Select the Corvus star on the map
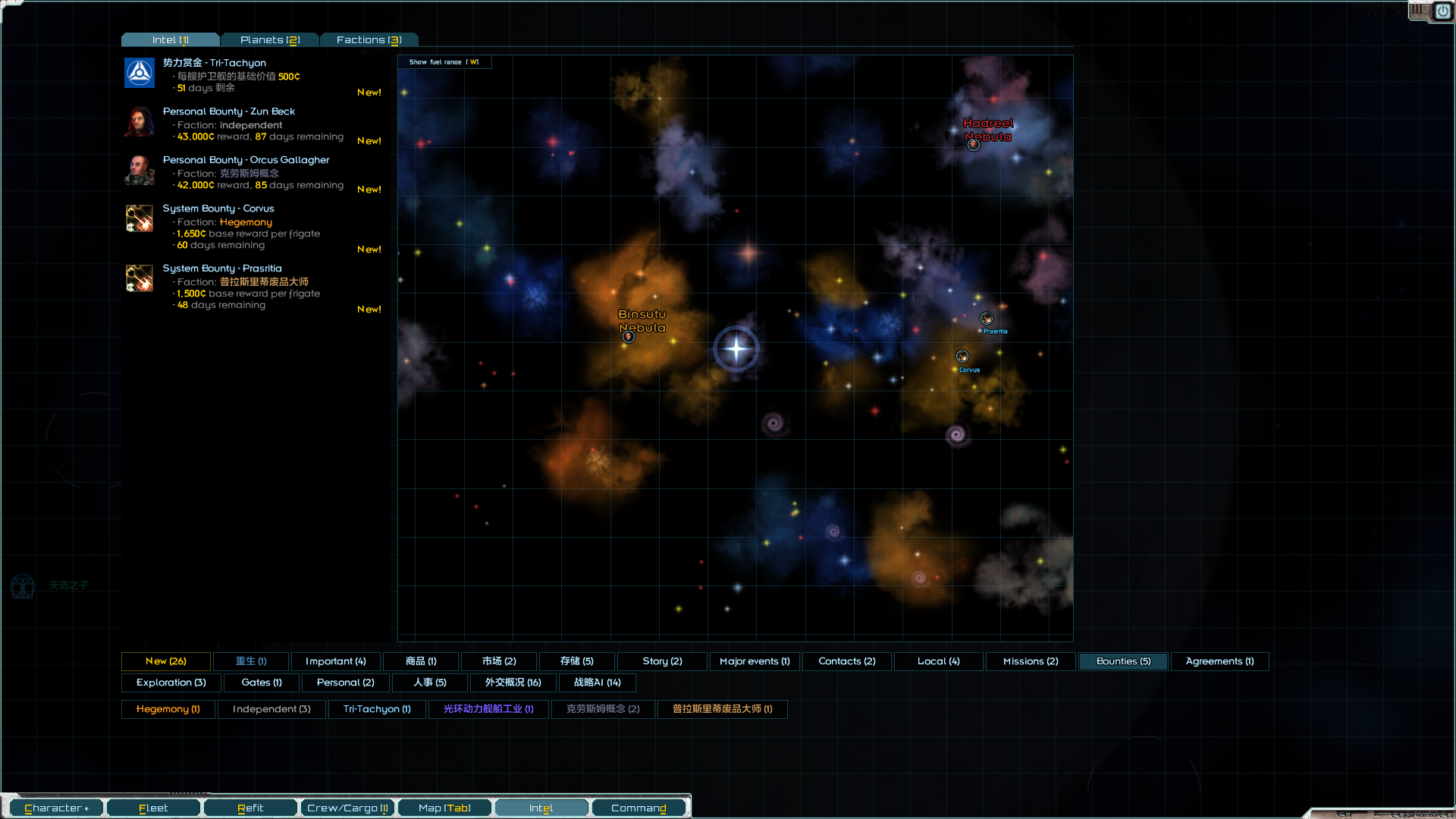Screen dimensions: 1456x819 coord(962,356)
